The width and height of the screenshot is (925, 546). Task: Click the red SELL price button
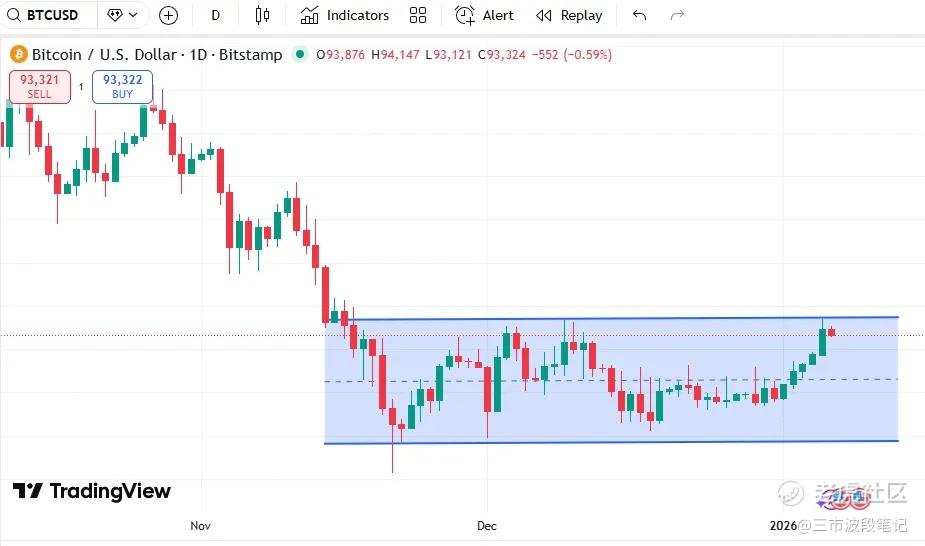pos(40,86)
